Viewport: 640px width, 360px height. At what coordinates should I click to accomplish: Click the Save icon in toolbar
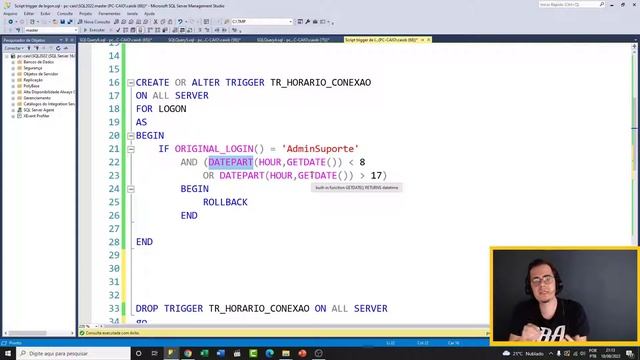coord(62,22)
